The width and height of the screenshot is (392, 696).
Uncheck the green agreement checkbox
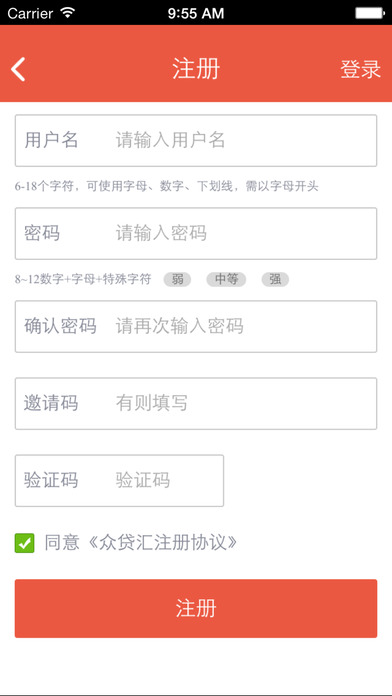click(24, 543)
